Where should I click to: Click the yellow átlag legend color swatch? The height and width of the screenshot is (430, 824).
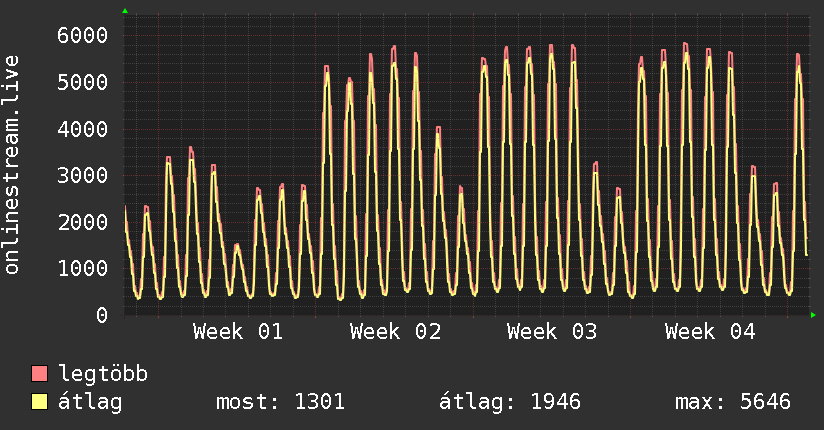tap(40, 403)
